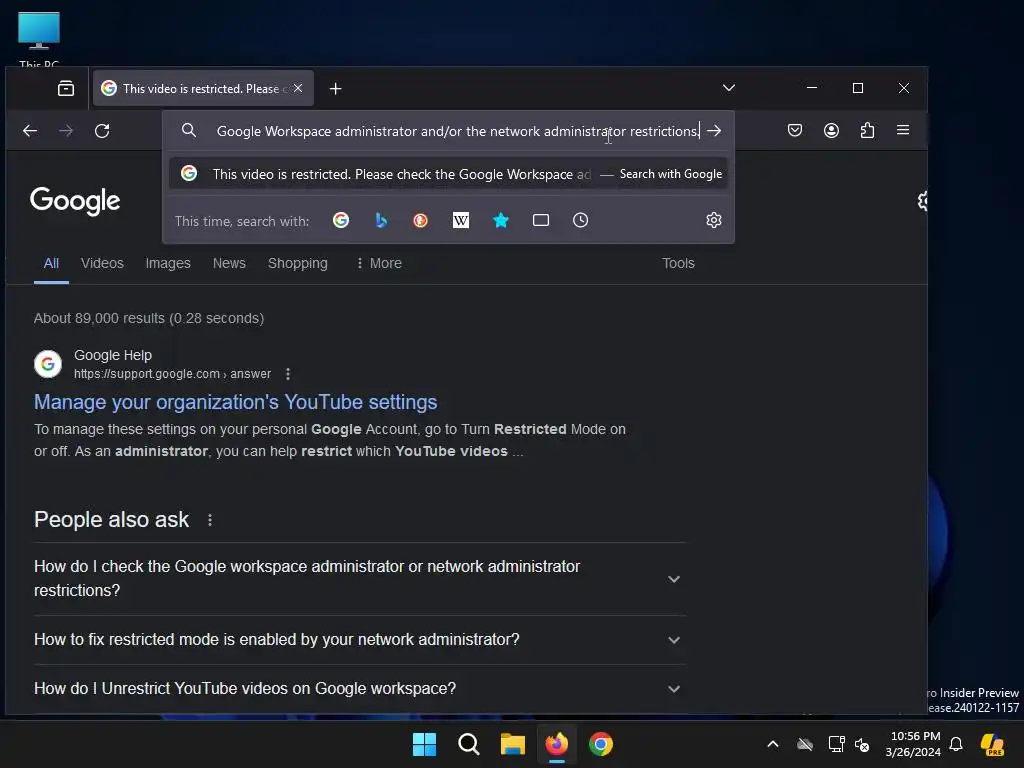Reload the current page

[102, 131]
